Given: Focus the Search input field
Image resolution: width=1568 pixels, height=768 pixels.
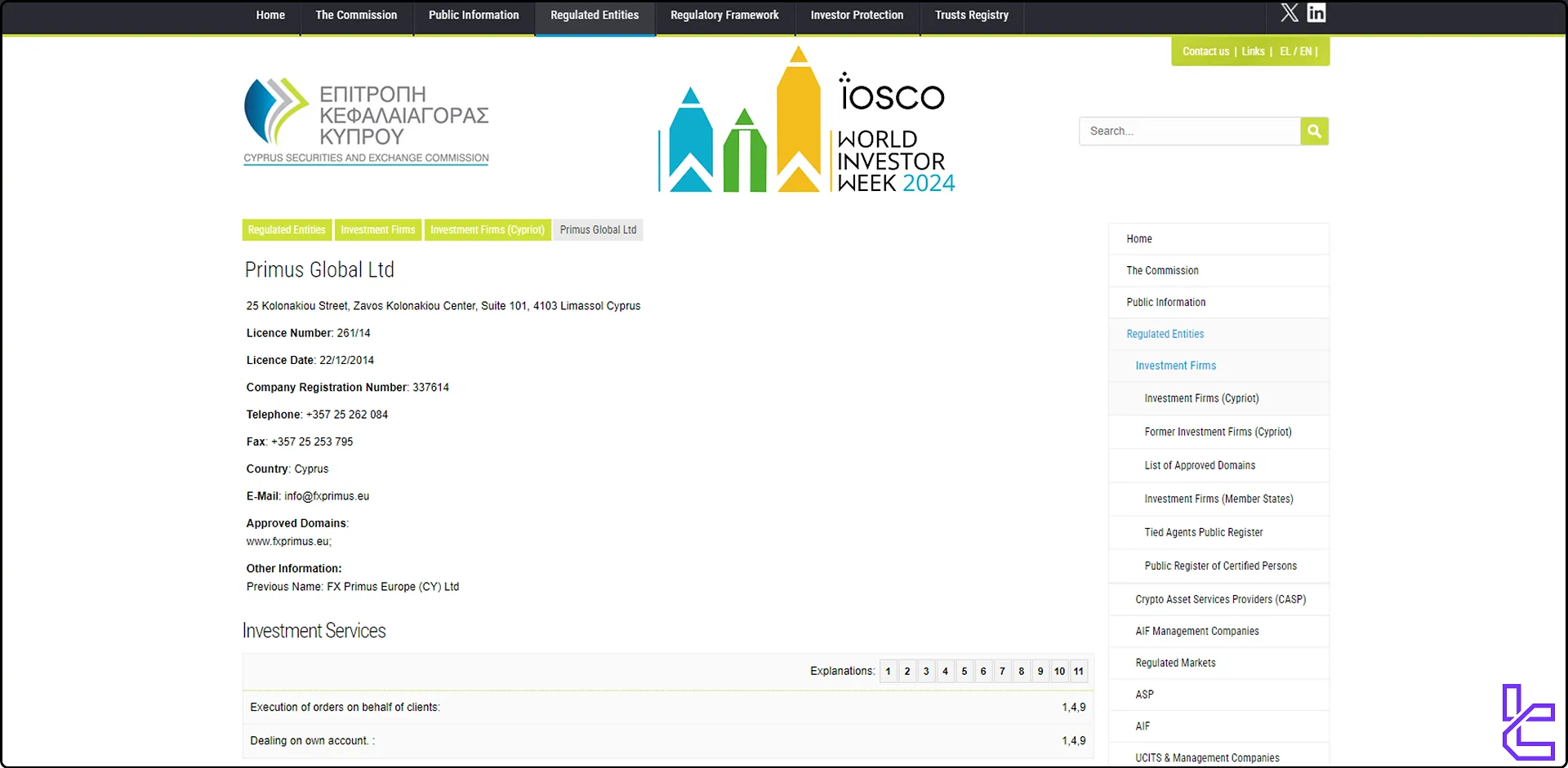Looking at the screenshot, I should click(x=1190, y=131).
